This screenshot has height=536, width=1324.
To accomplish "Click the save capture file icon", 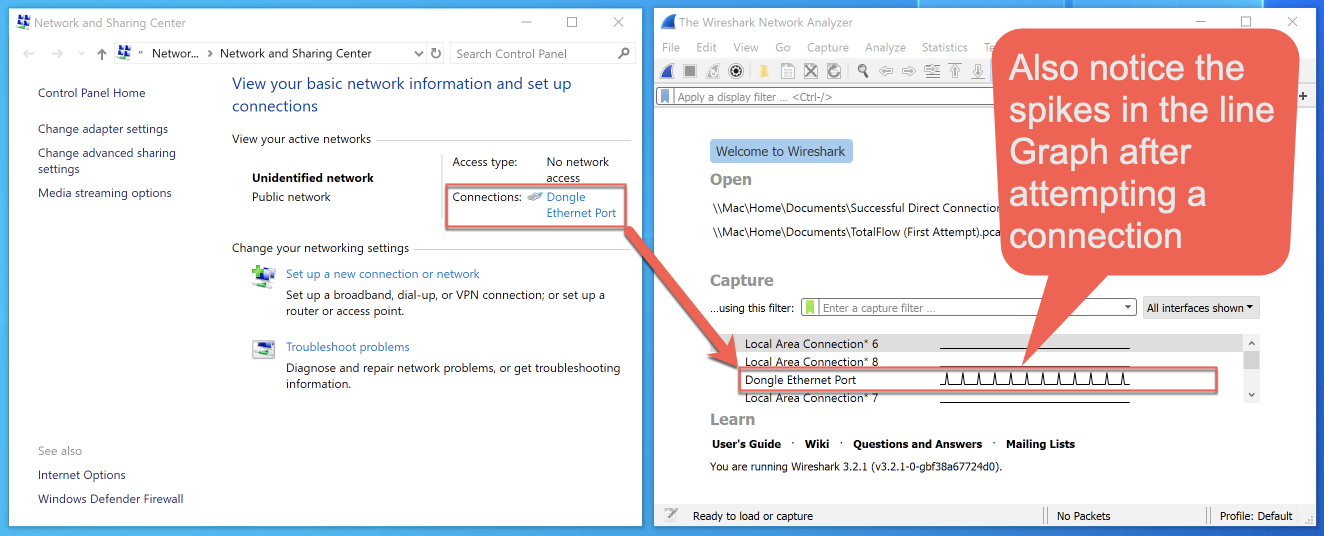I will click(787, 71).
